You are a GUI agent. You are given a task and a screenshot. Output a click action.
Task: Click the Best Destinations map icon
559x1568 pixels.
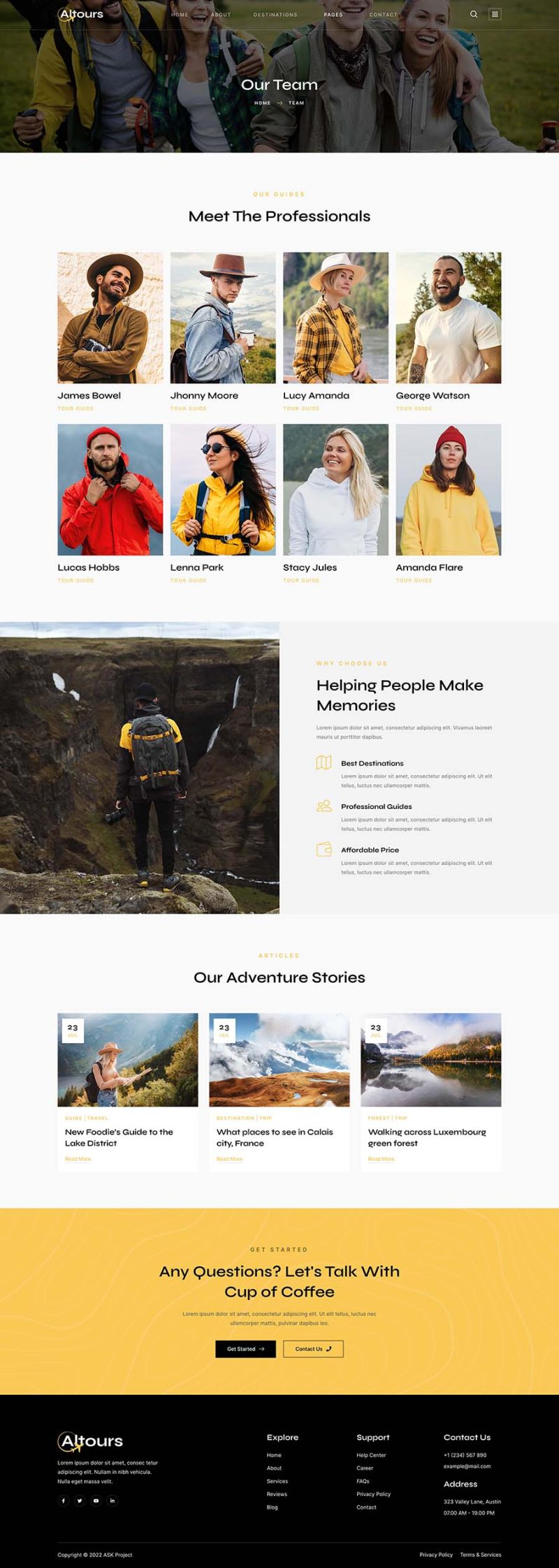coord(324,762)
